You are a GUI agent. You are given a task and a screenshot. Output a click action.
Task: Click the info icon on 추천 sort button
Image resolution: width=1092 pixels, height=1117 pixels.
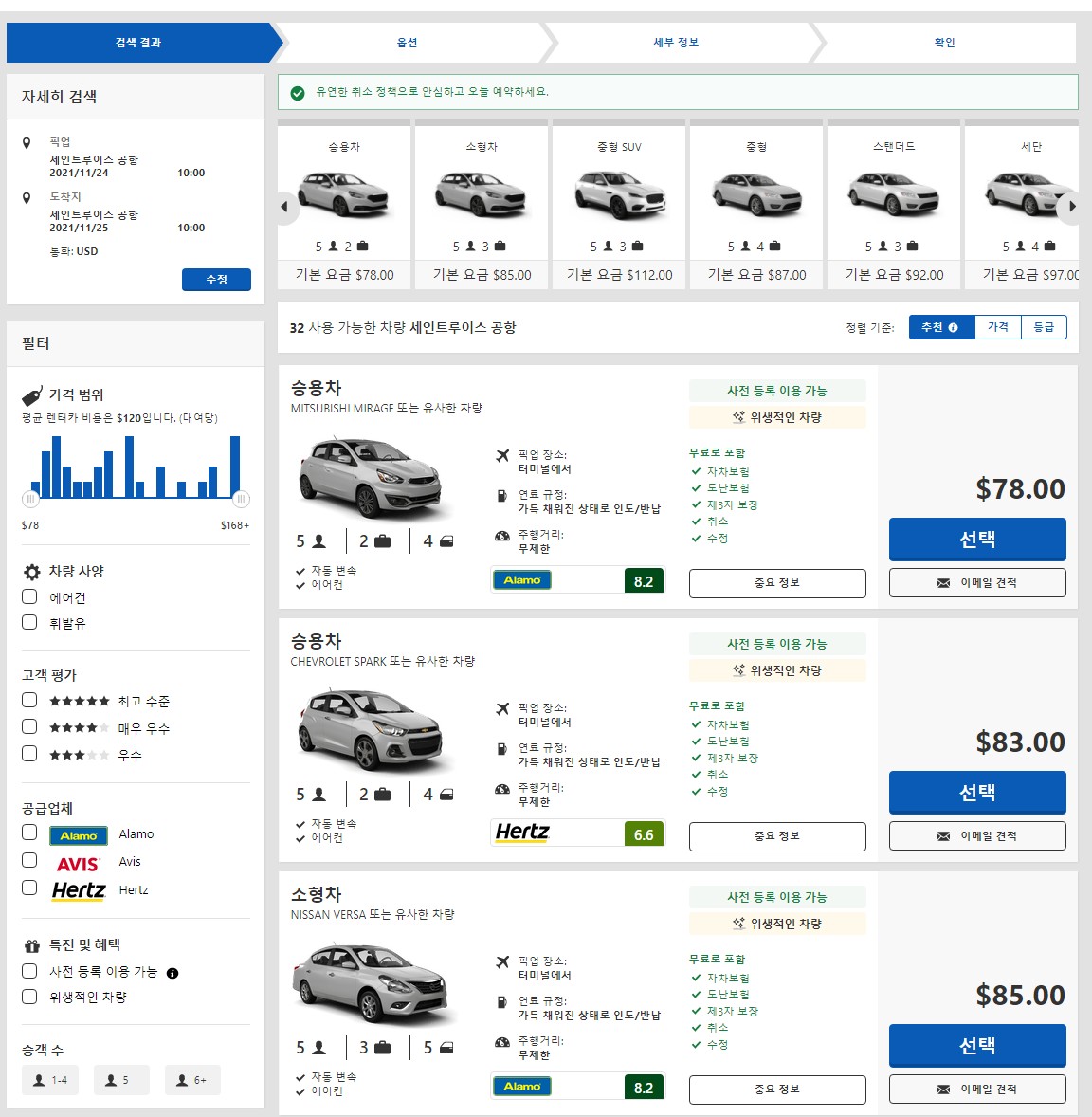tap(953, 328)
